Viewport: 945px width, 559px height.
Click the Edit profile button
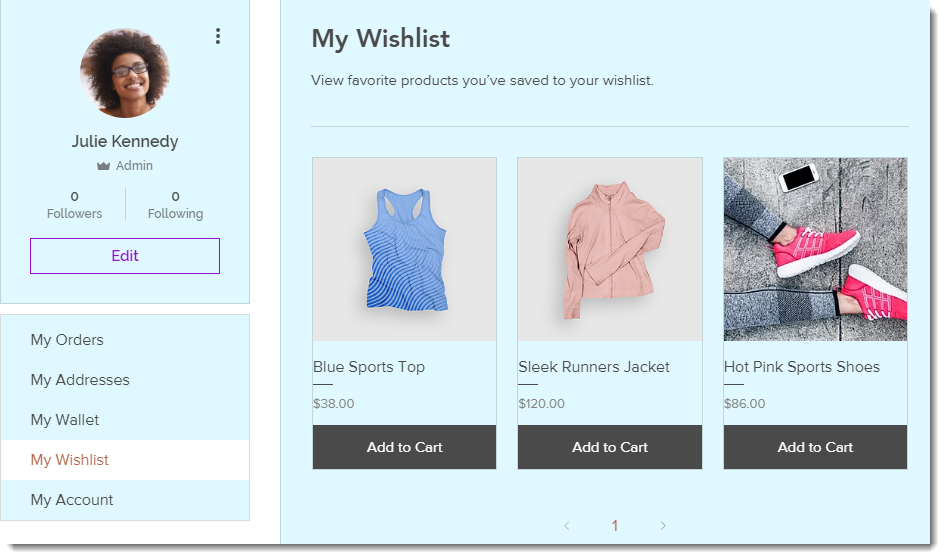[125, 256]
